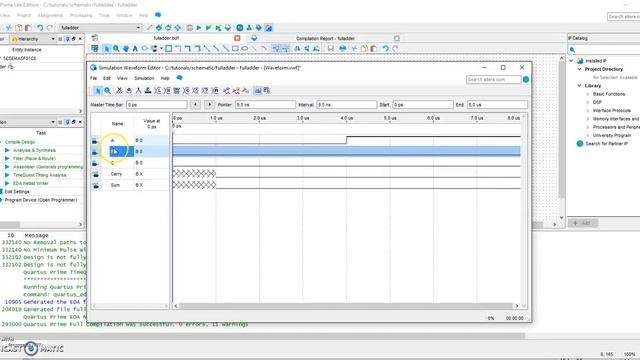640x360 pixels.
Task: Close the fulladder.bdf tab via its orange icon
Action: click(237, 38)
